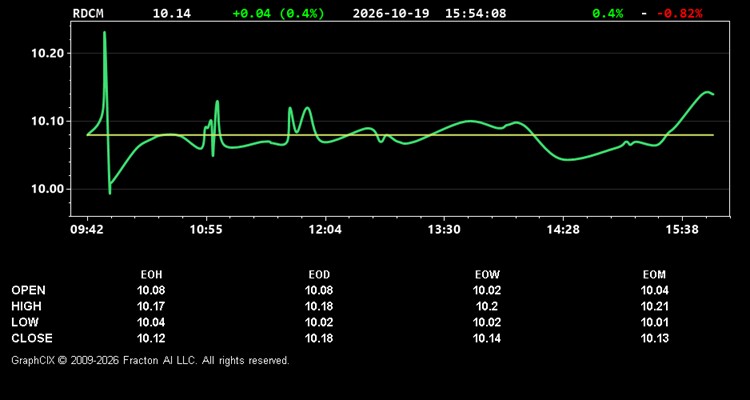Select EOD open value 10.08
Screen dimensions: 750x400
319,290
